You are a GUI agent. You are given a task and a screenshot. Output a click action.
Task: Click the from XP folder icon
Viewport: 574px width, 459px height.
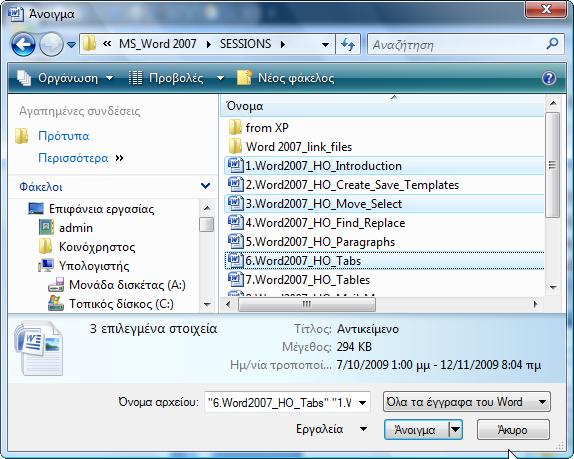click(x=235, y=127)
